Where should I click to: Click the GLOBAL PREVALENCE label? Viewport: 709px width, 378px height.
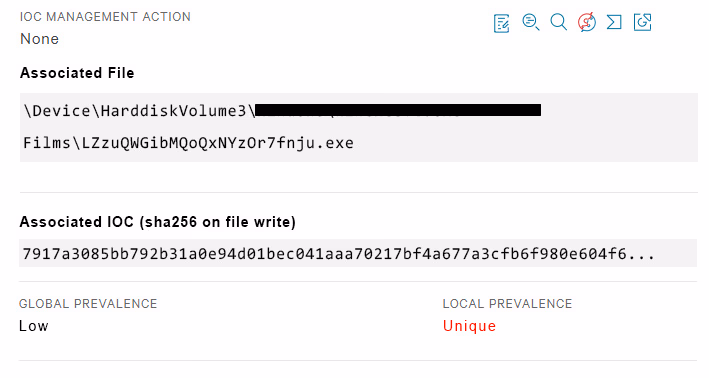click(x=88, y=304)
